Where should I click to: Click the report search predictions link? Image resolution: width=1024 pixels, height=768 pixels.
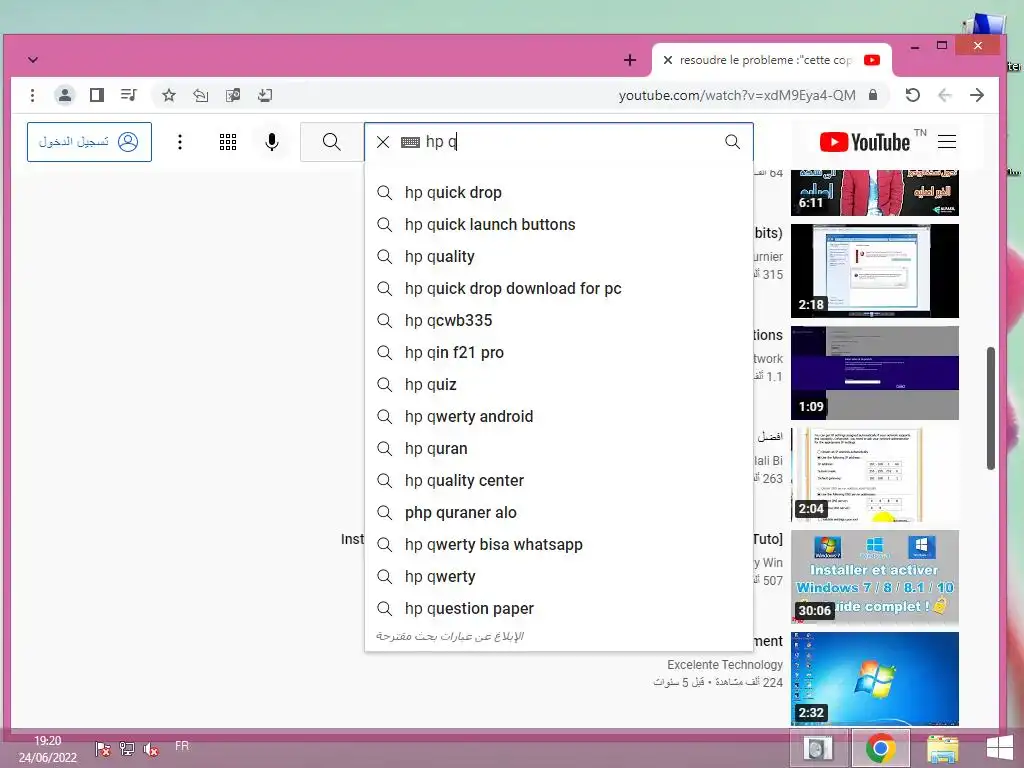(450, 636)
